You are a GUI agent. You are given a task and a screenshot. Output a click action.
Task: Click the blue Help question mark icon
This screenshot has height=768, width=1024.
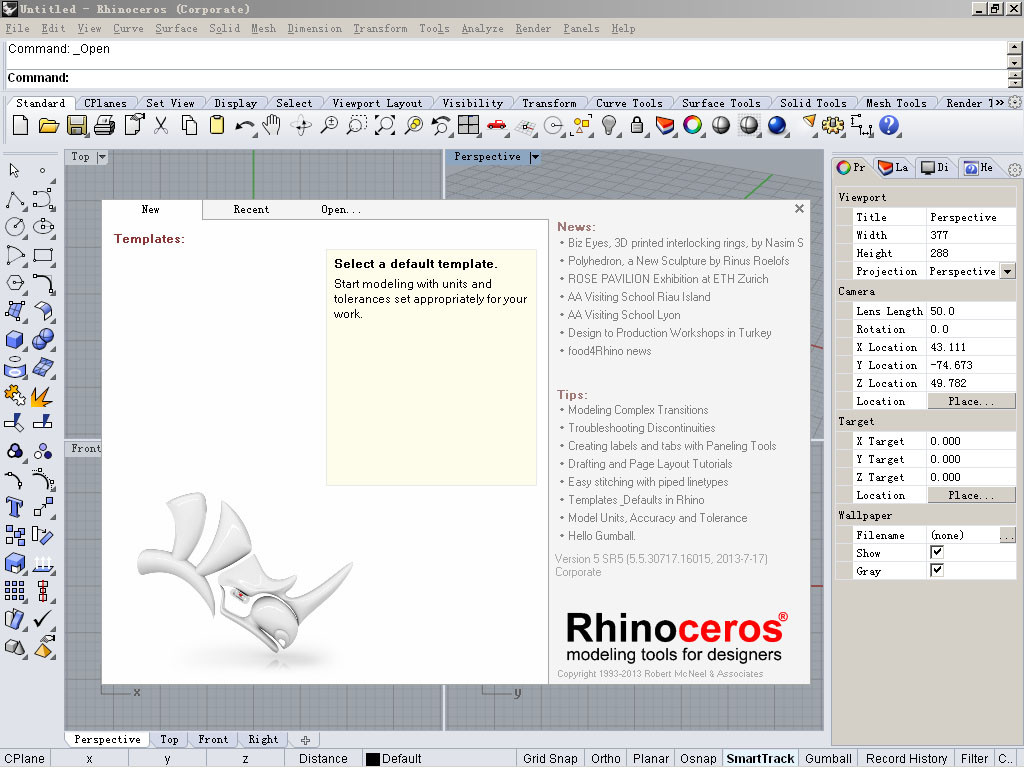point(889,125)
